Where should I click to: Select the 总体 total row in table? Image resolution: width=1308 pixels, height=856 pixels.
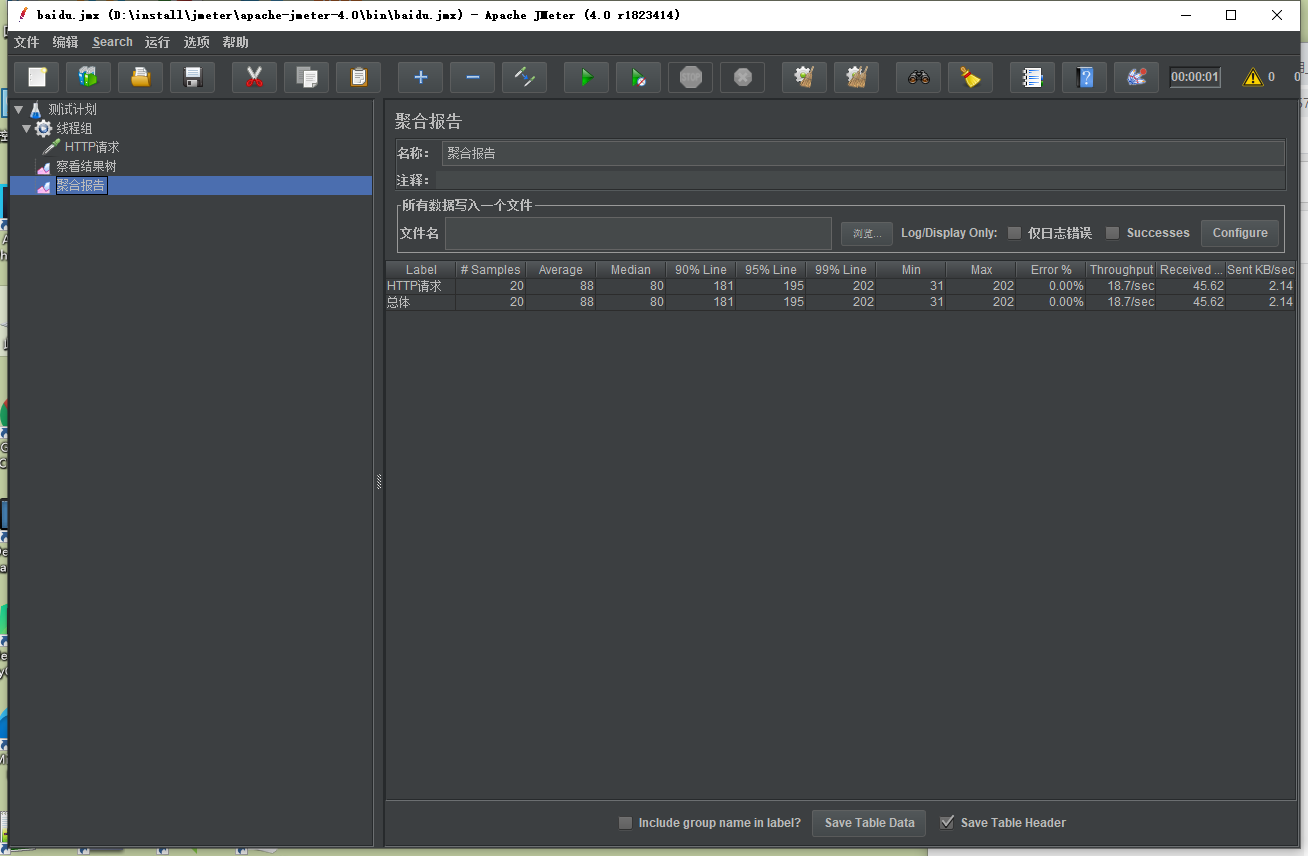(840, 302)
